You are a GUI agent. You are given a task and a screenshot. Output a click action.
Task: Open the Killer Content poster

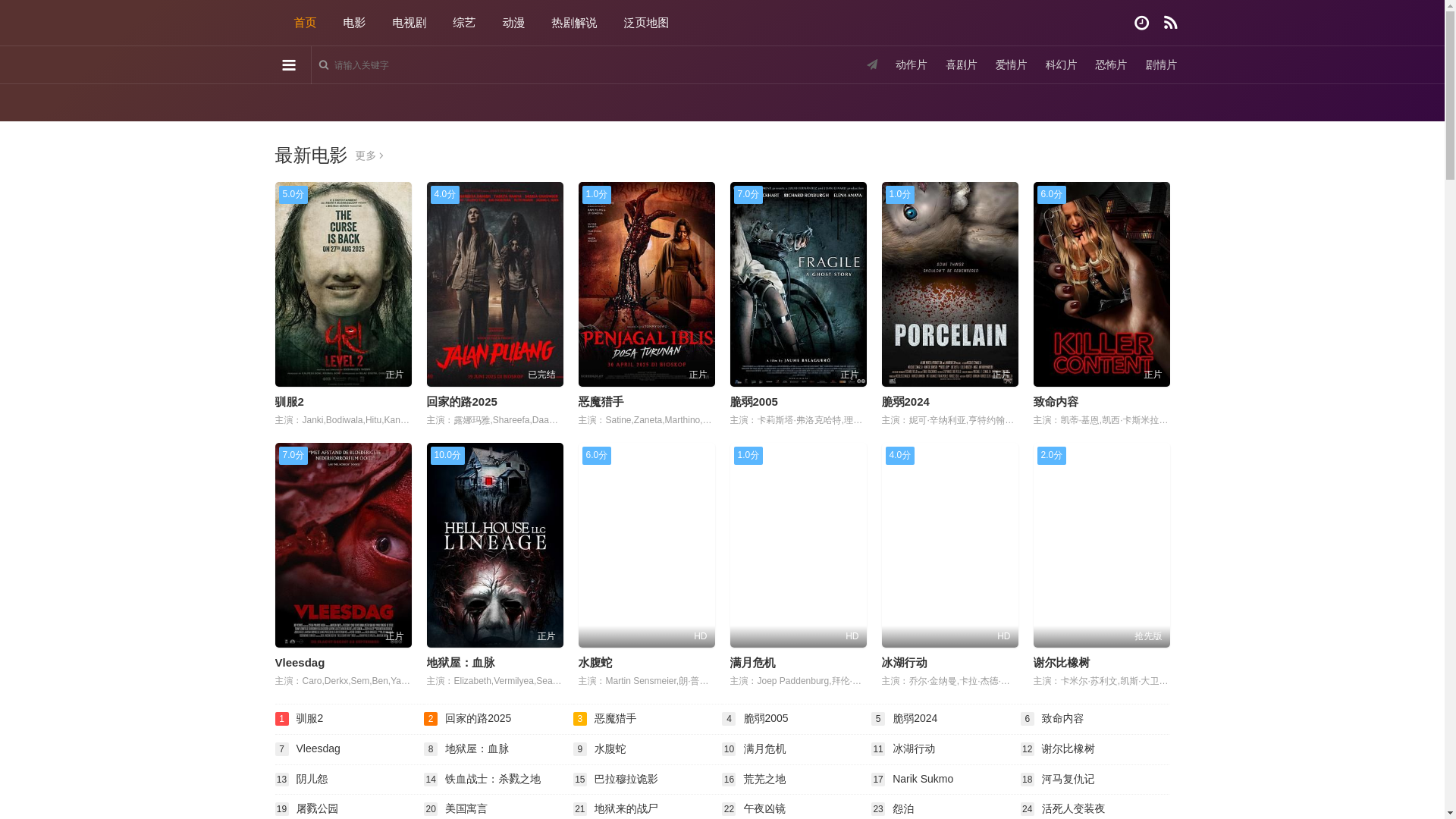(x=1102, y=284)
